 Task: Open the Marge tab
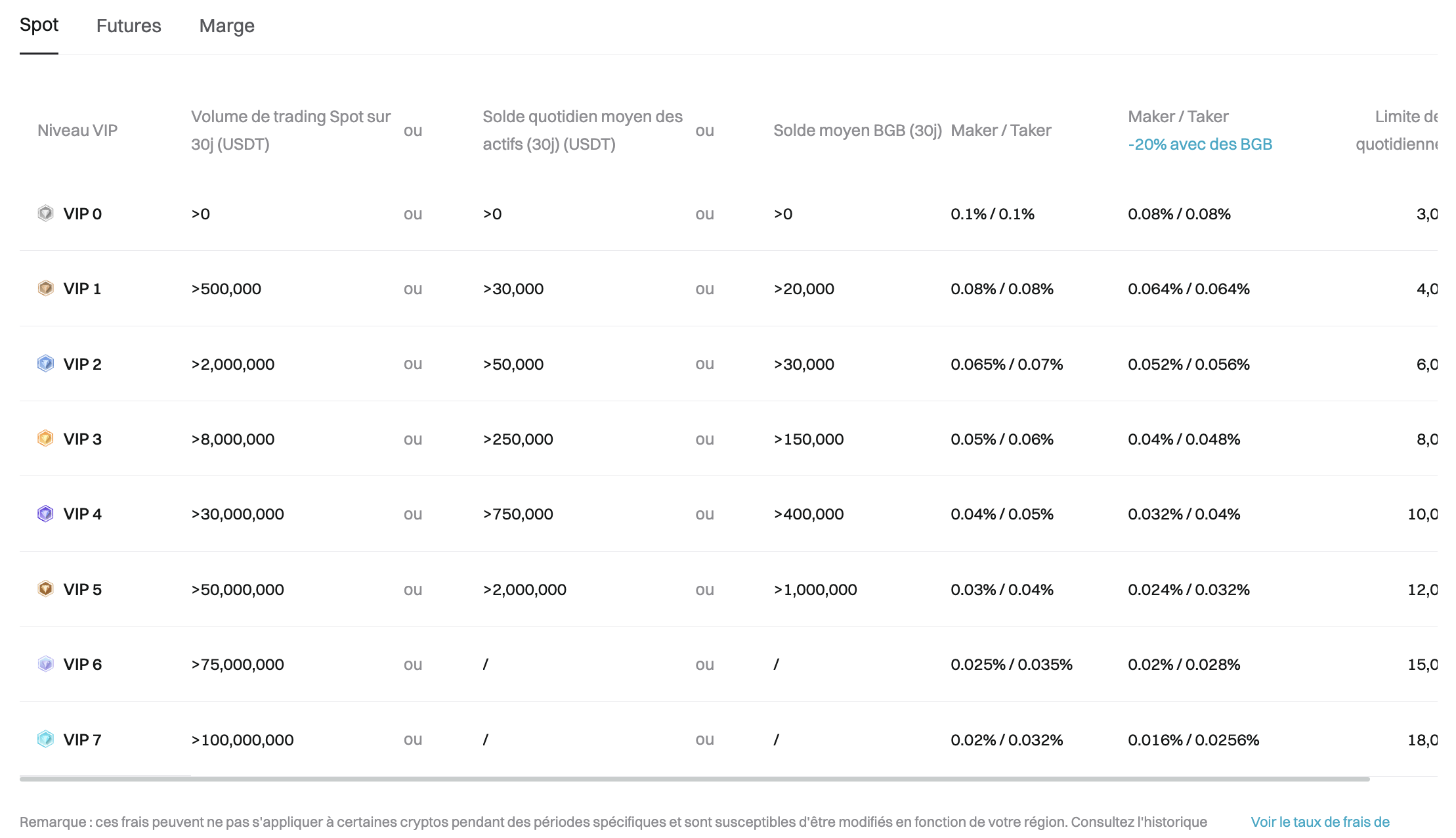(227, 26)
